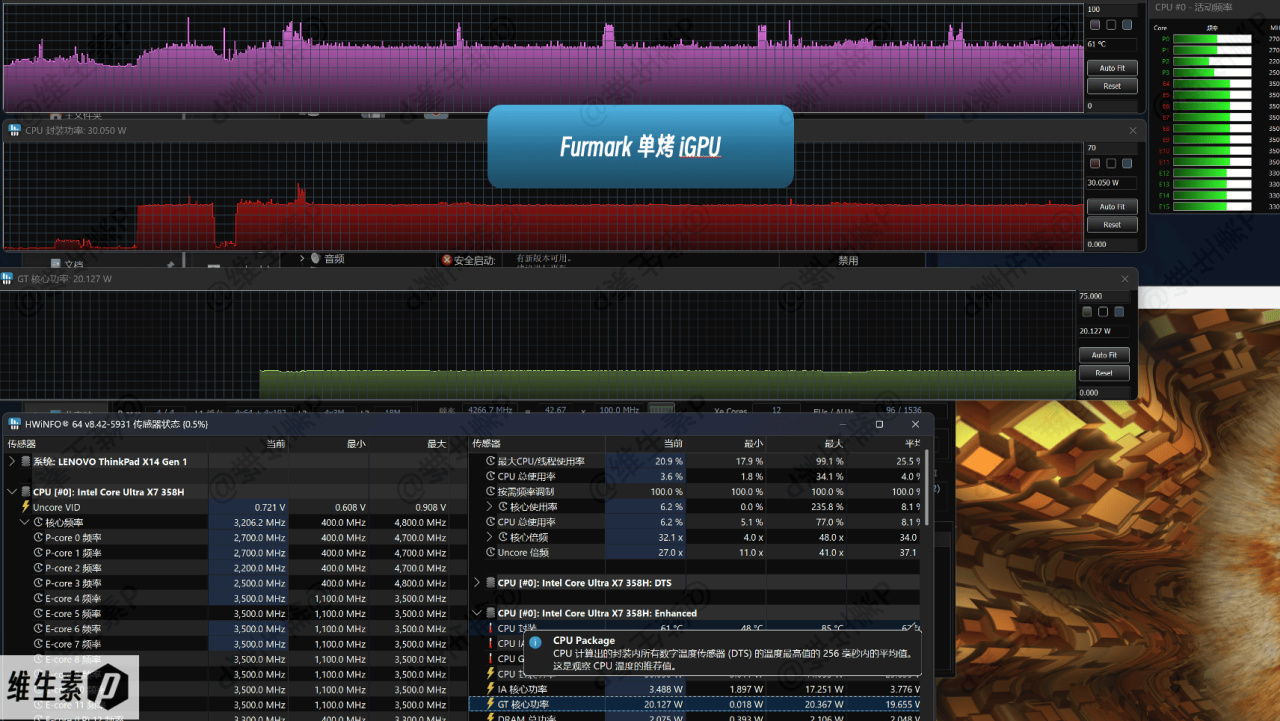The image size is (1280, 721).
Task: Click the clock icon beside P-core 2 频率
Action: (38, 568)
